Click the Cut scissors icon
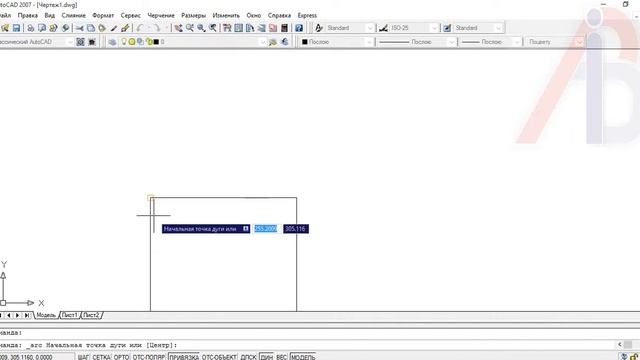This screenshot has width=640, height=360. point(80,28)
